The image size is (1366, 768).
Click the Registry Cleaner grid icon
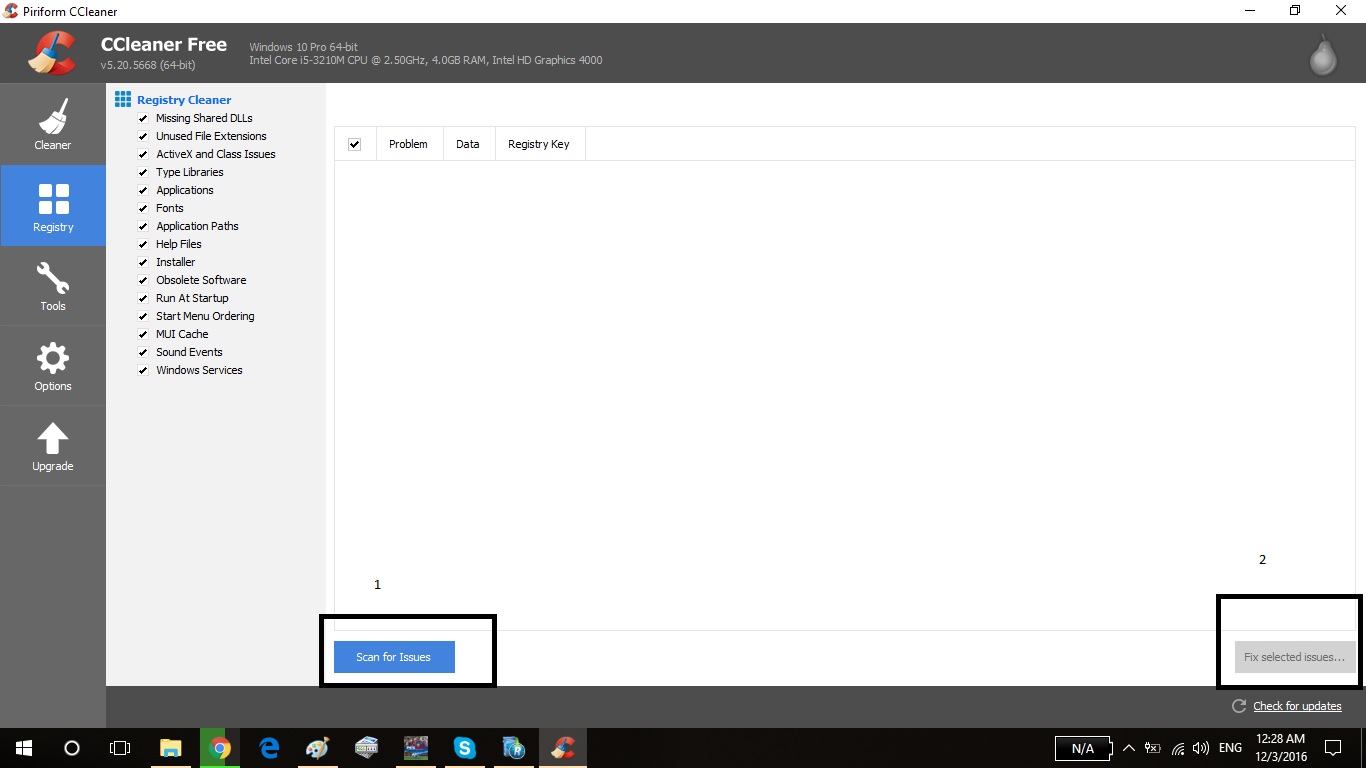[123, 99]
